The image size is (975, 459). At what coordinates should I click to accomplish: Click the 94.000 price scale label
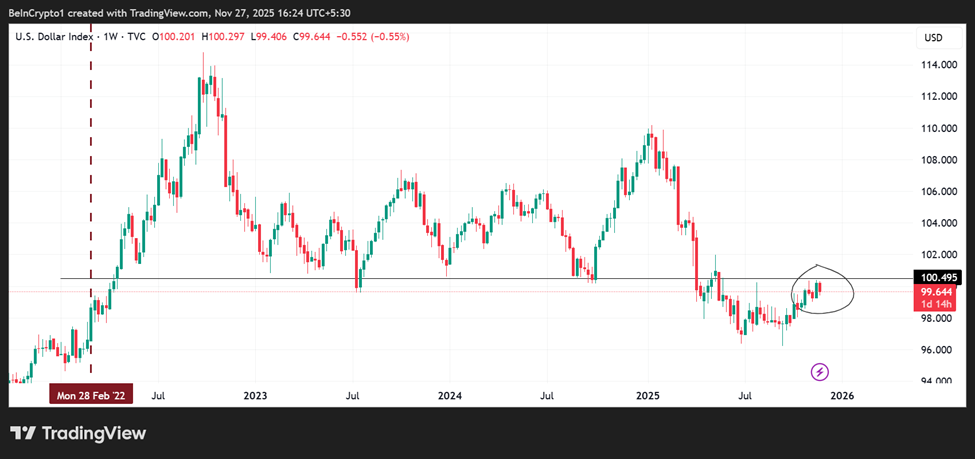pyautogui.click(x=939, y=381)
